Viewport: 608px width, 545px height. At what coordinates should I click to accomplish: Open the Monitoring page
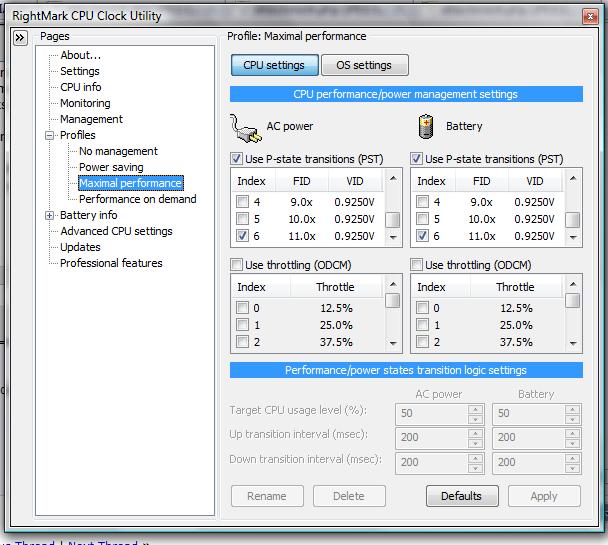point(85,103)
